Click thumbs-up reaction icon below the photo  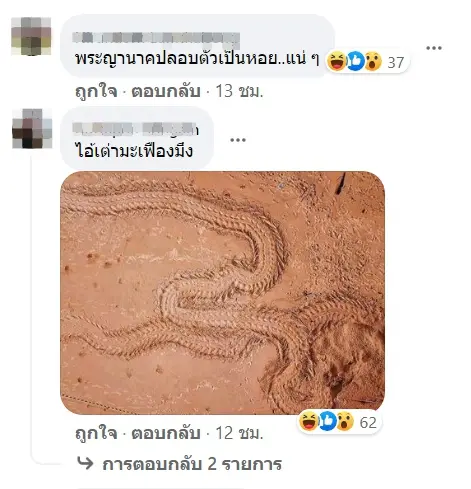(x=327, y=422)
